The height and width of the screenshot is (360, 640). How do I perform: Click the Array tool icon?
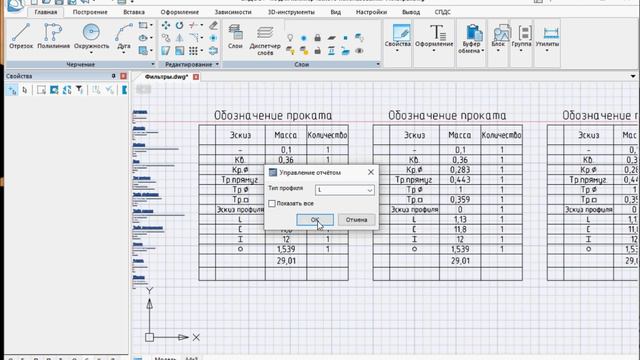click(x=193, y=51)
